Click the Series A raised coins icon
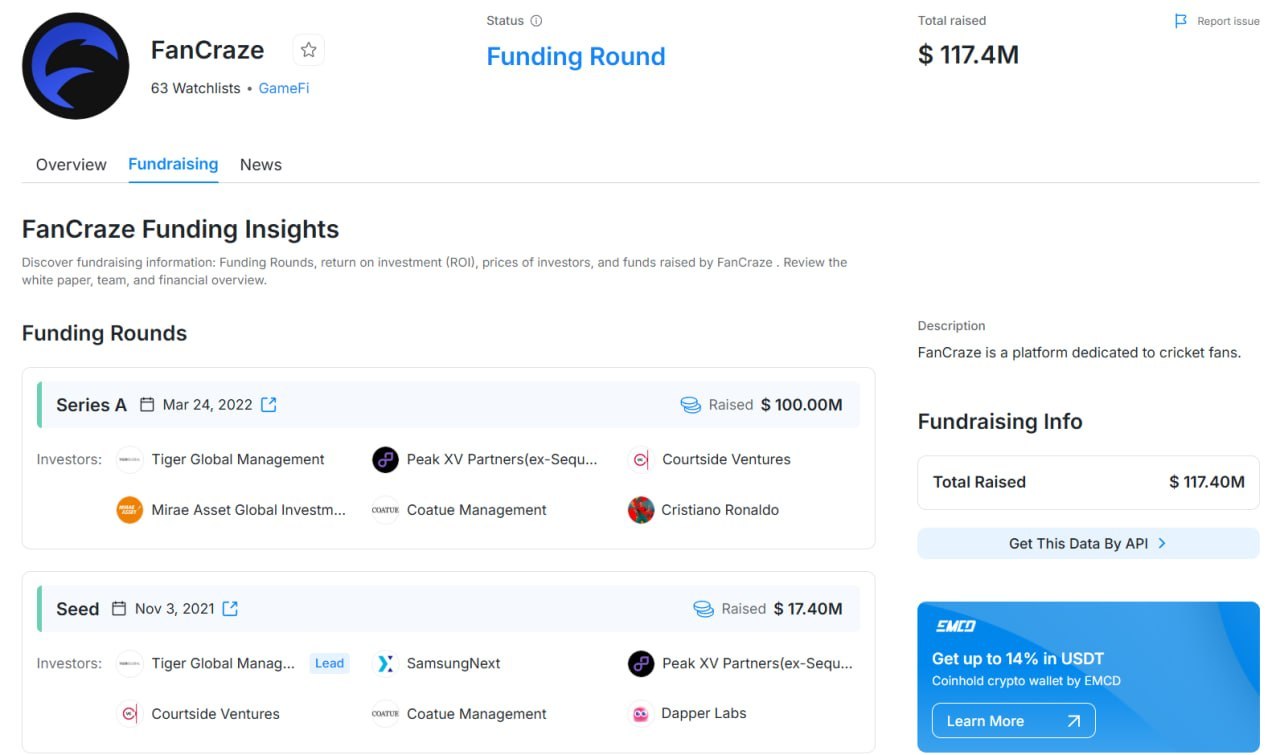1280x755 pixels. pyautogui.click(x=690, y=405)
